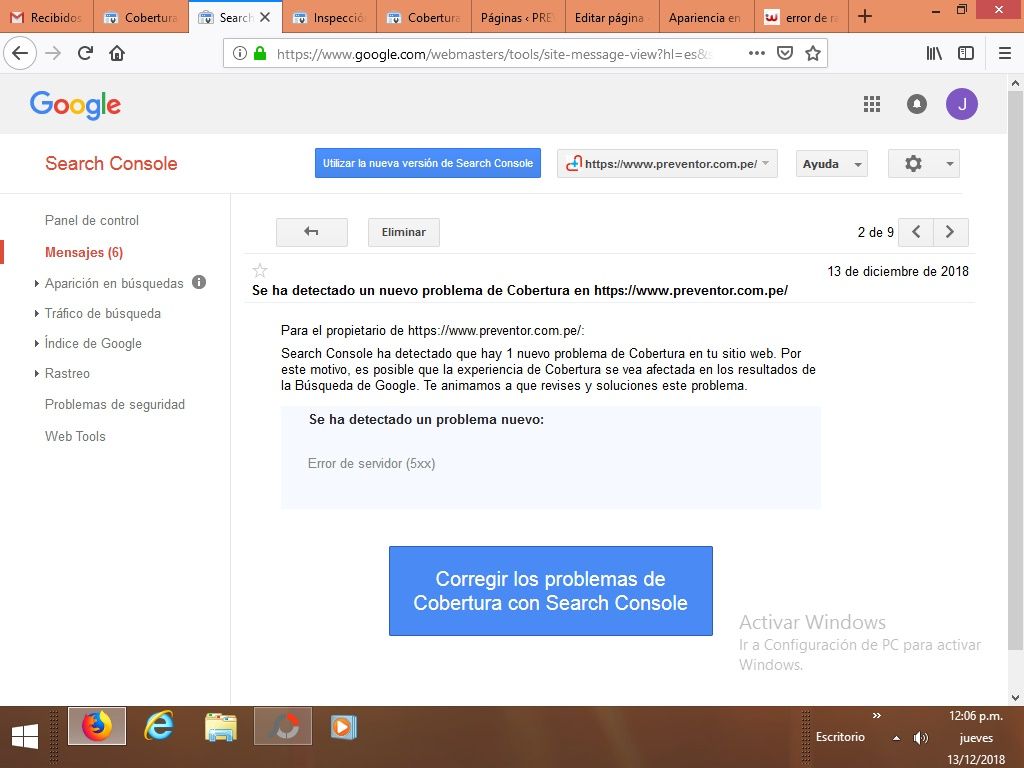Switch to the Recibidos Gmail tab
This screenshot has height=768, width=1024.
pyautogui.click(x=47, y=17)
